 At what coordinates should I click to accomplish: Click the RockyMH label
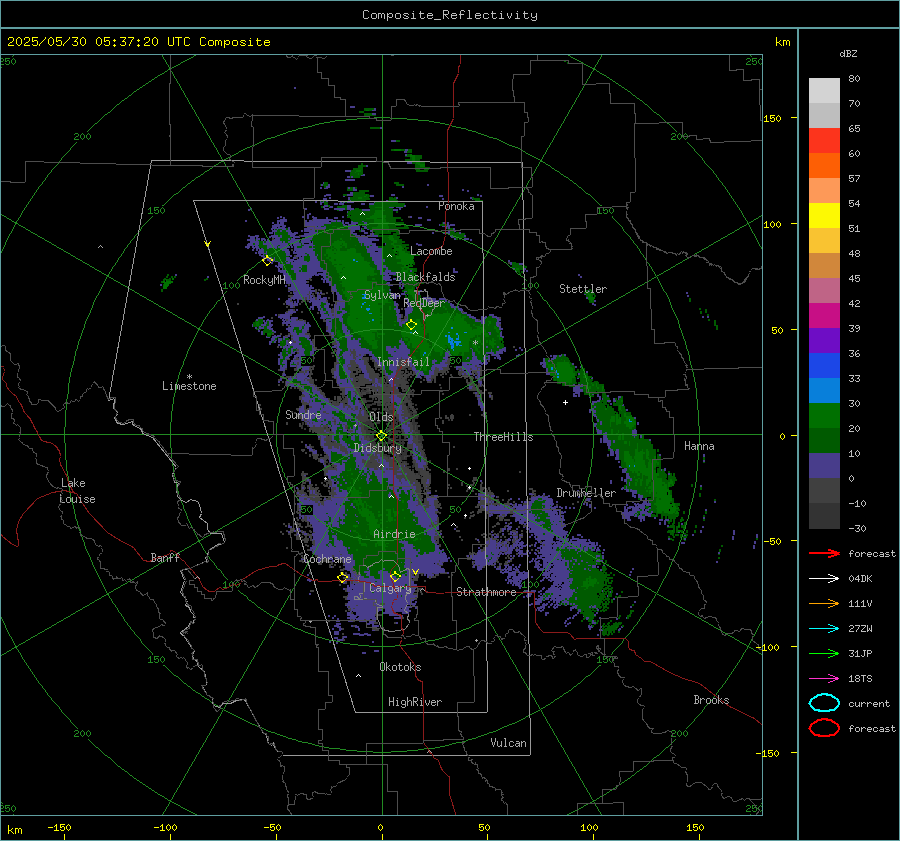click(264, 280)
